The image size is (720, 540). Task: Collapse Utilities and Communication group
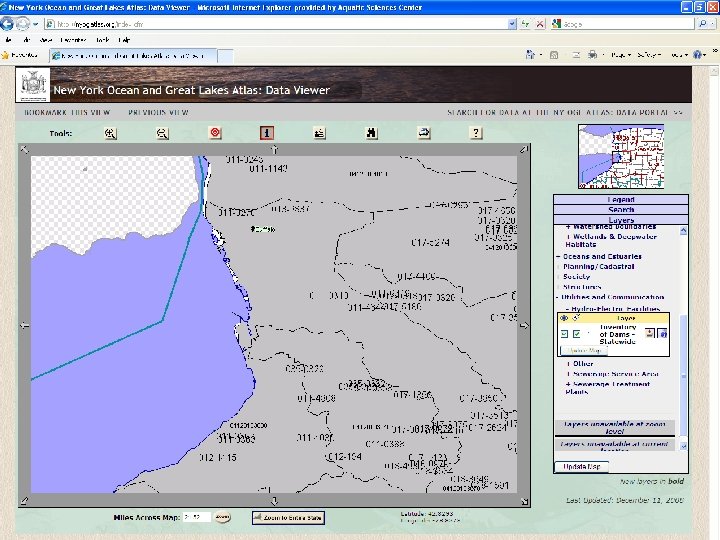[x=559, y=297]
